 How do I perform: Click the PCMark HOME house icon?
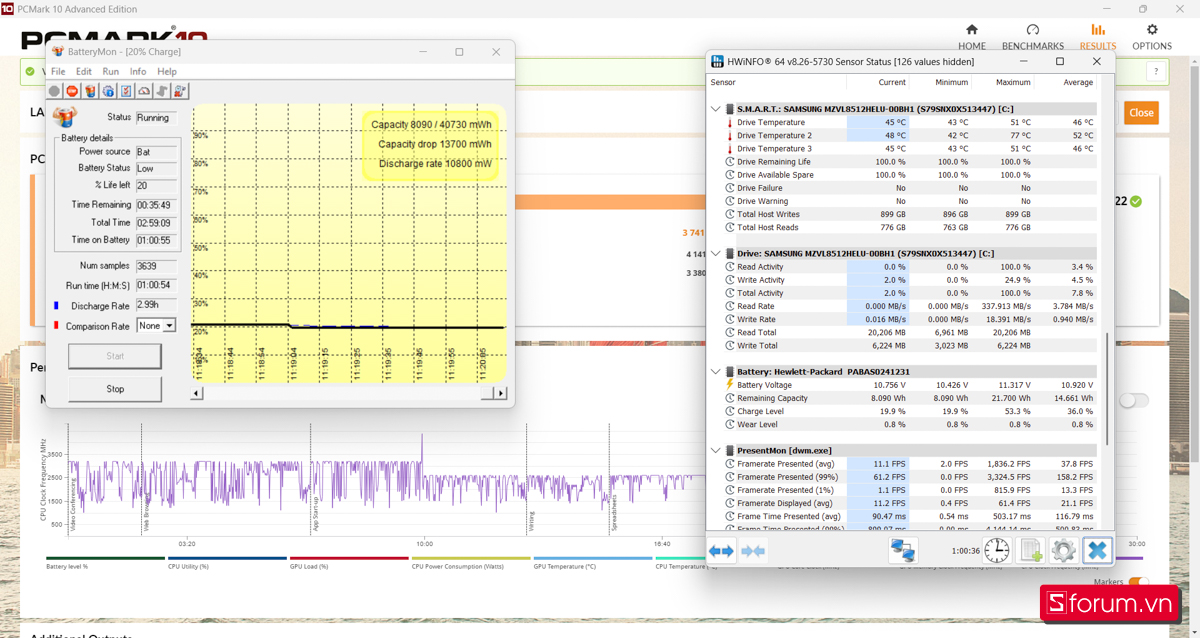pos(971,30)
